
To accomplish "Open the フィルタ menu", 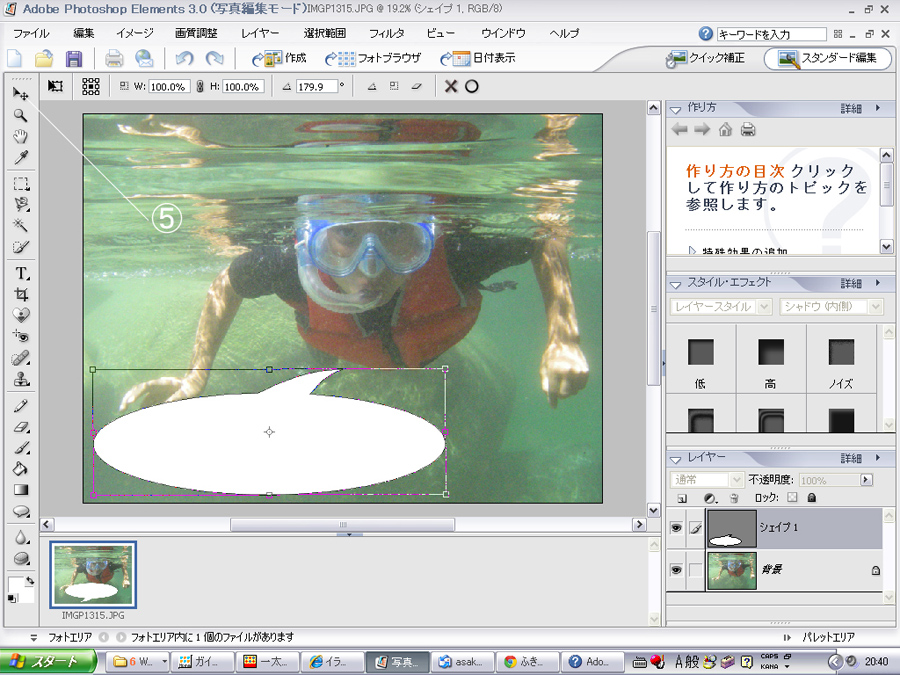I will (x=386, y=33).
